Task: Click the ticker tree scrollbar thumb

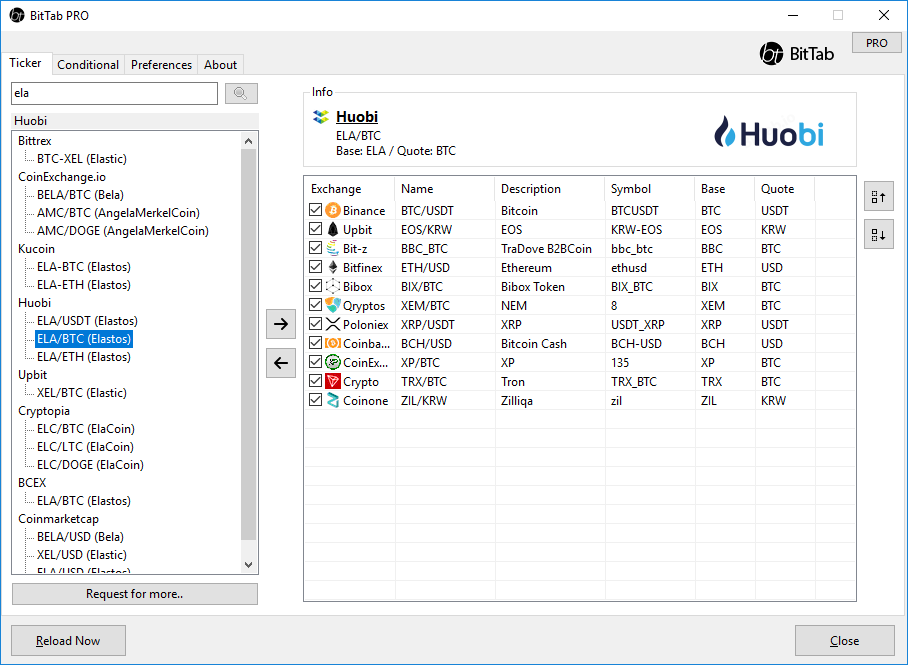Action: click(x=248, y=345)
